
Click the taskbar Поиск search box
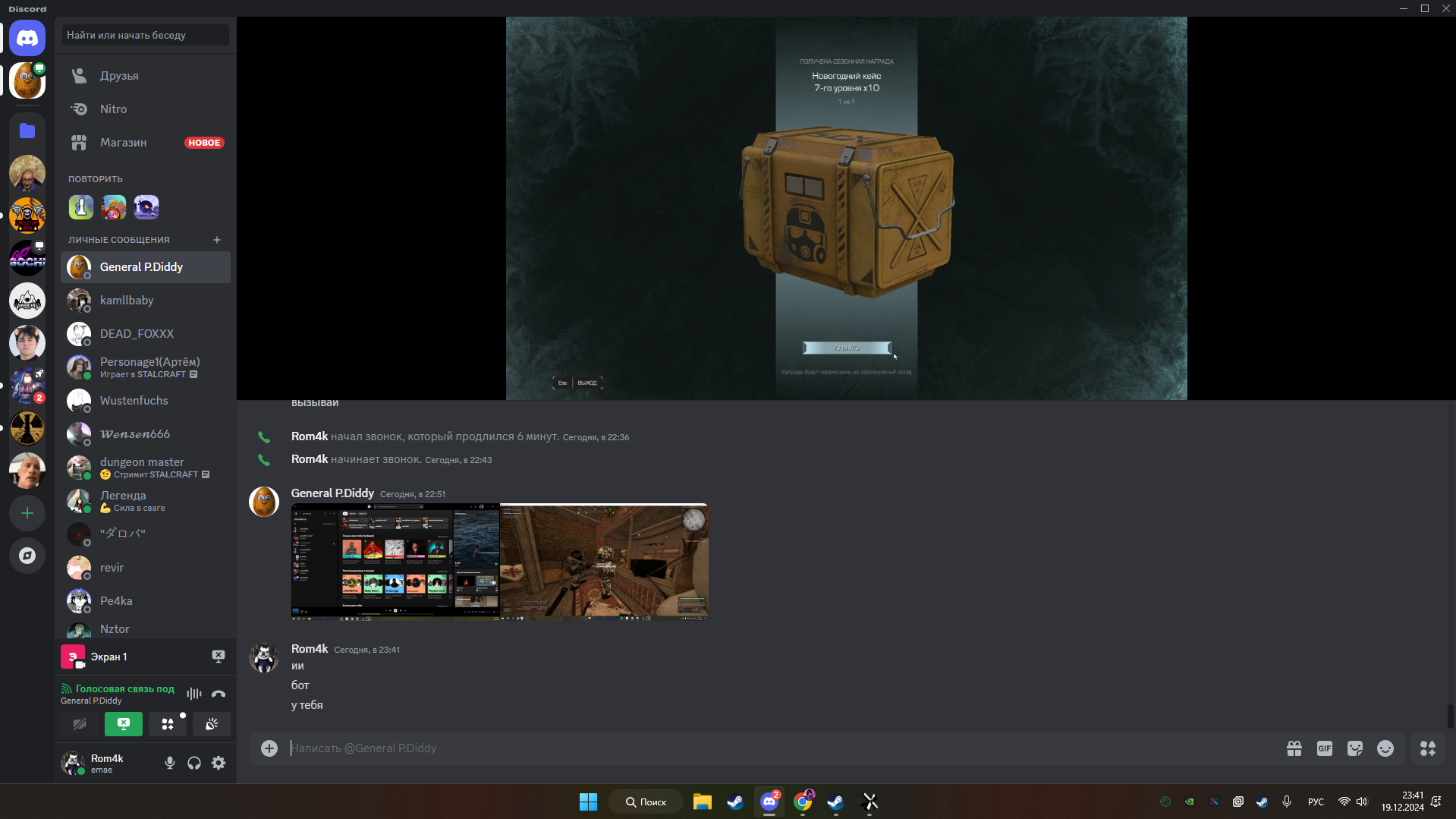646,802
